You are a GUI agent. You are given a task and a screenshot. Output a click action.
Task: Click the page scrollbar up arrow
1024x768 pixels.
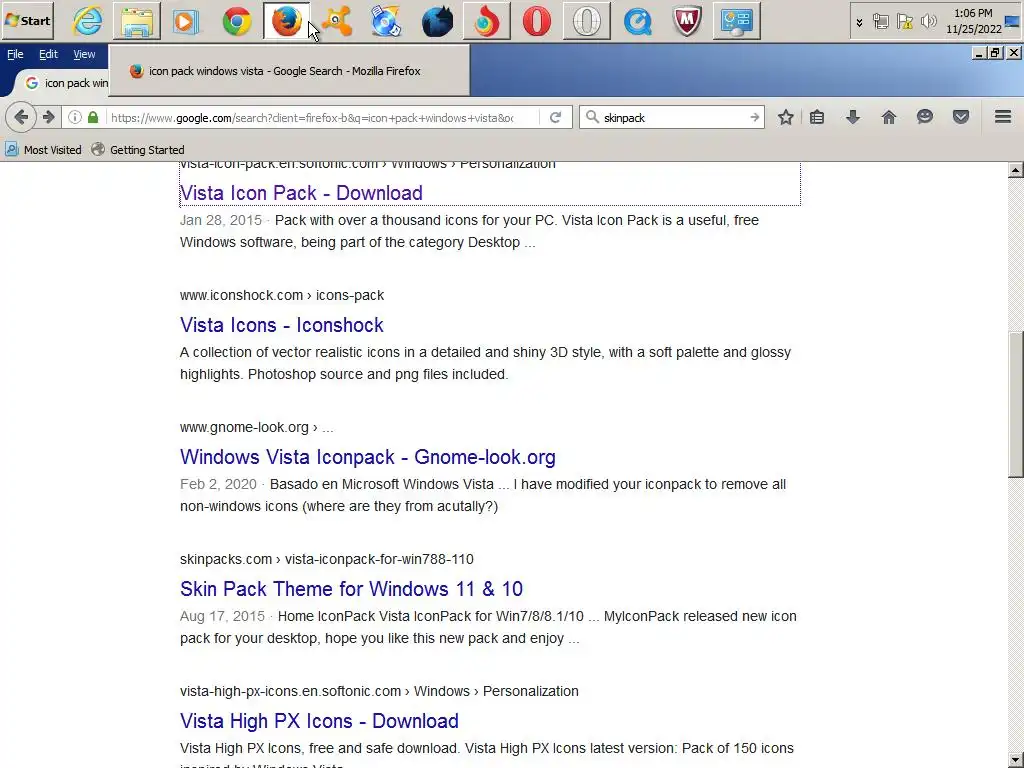pyautogui.click(x=1015, y=170)
